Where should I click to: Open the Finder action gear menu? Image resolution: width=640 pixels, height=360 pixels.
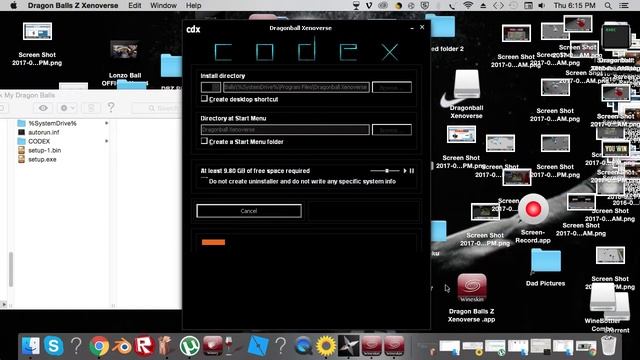[x=66, y=108]
